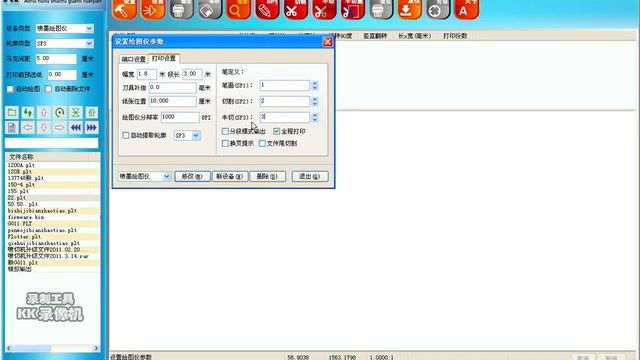Toggle the 自动删除文件 checkbox
Viewport: 640px width, 360px height.
point(48,89)
